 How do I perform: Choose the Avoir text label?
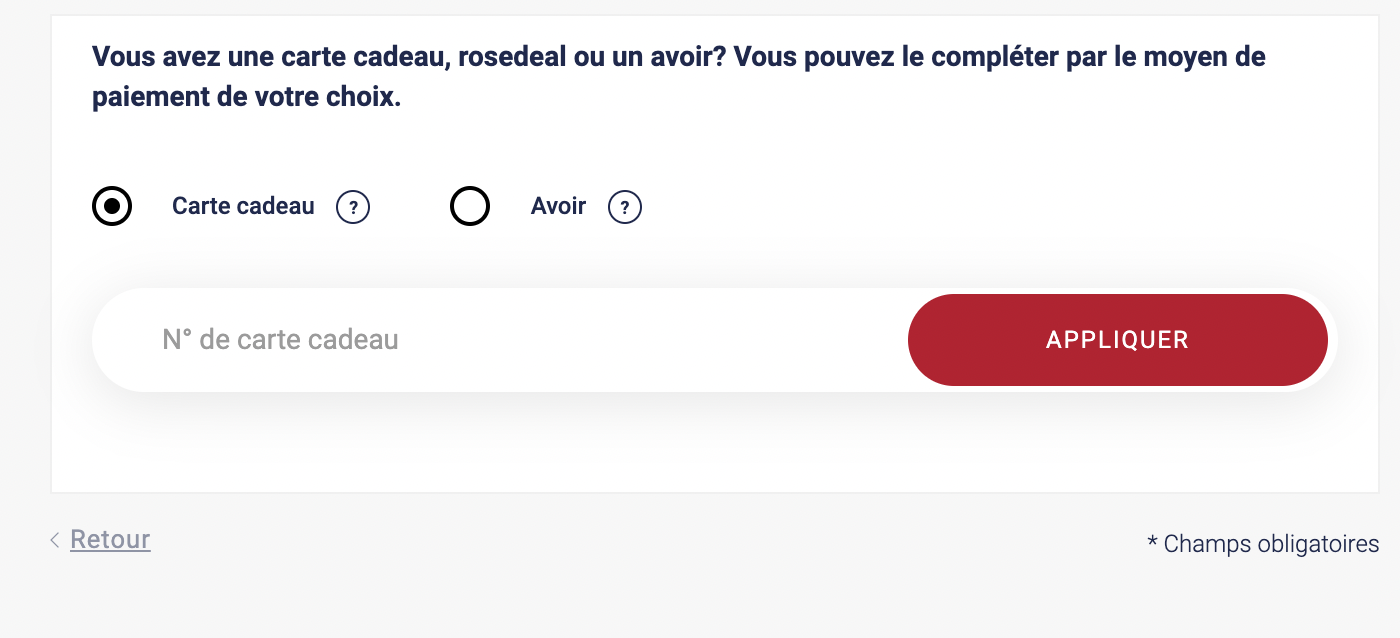click(558, 207)
